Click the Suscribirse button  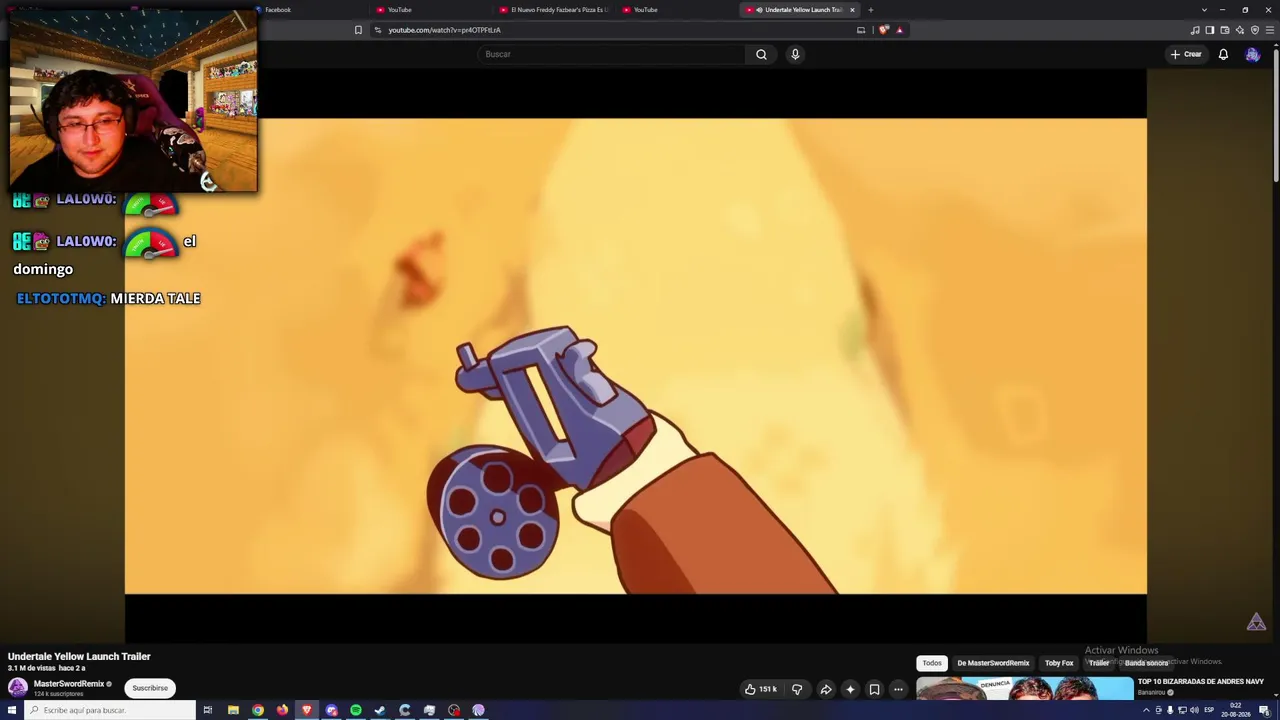[x=150, y=688]
